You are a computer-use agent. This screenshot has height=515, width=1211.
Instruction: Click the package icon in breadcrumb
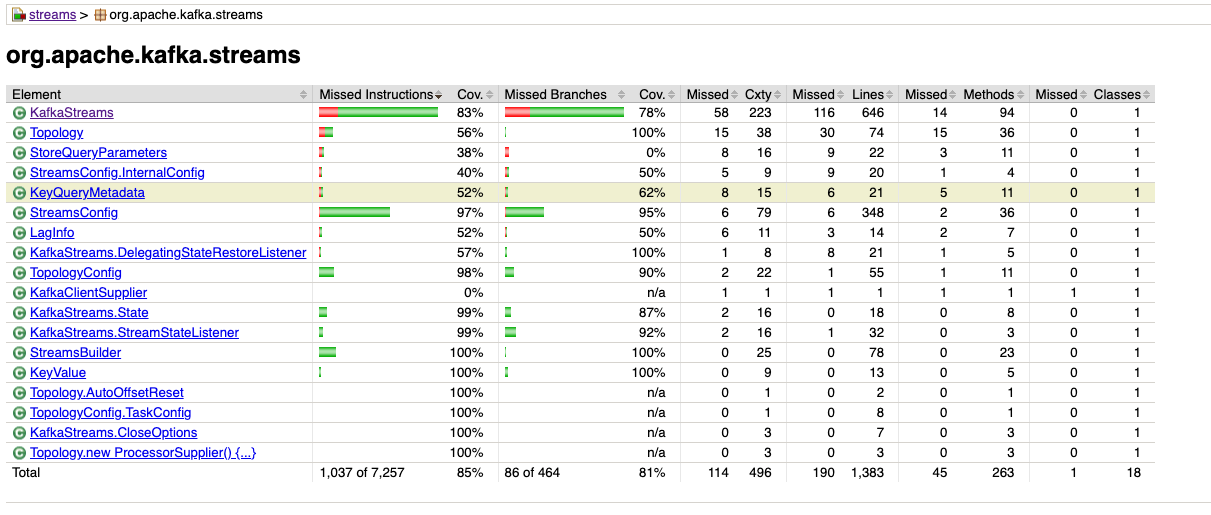[100, 15]
